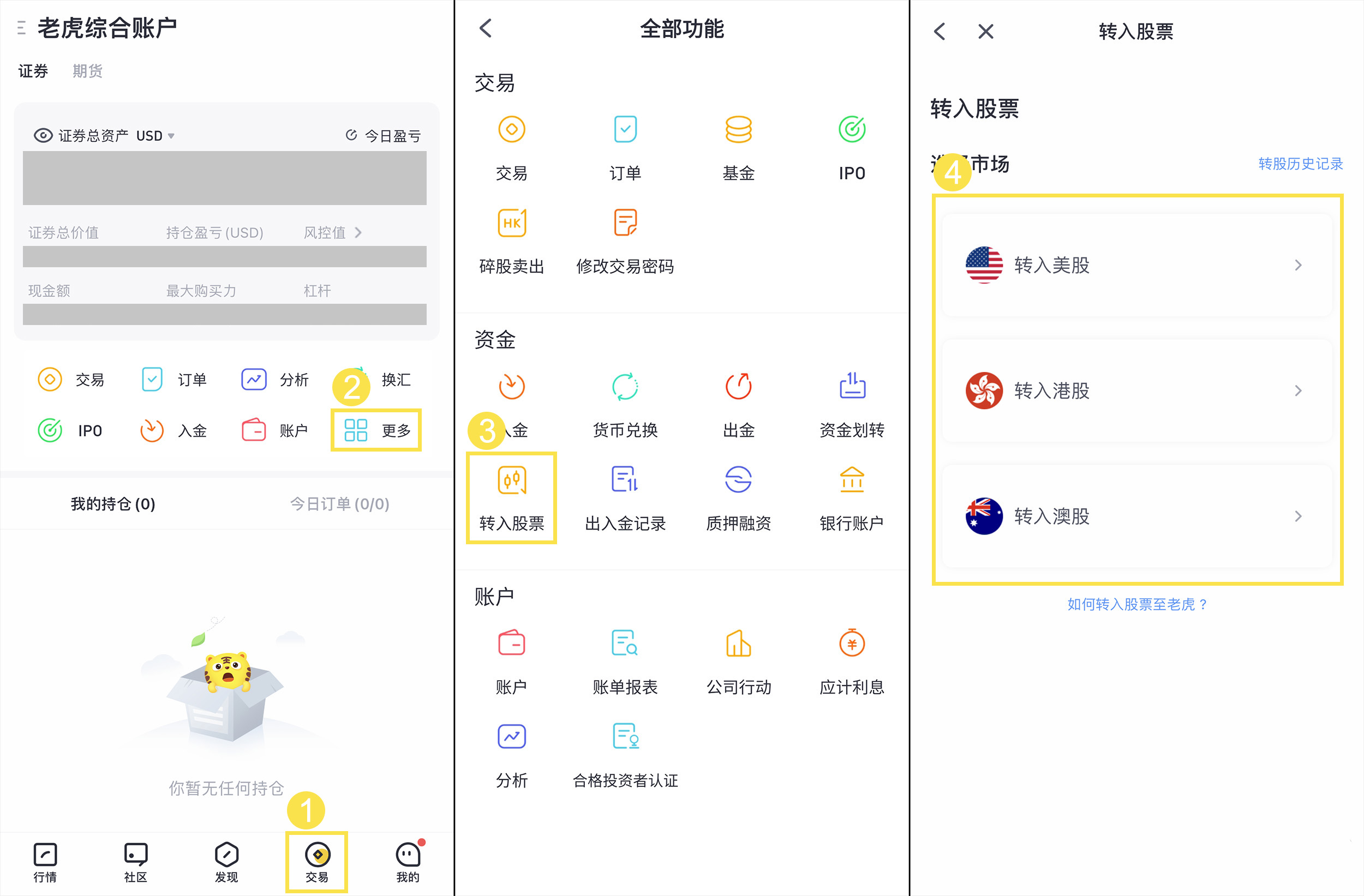This screenshot has height=896, width=1364.
Task: Open 合格投资者认证 function
Action: [x=625, y=756]
